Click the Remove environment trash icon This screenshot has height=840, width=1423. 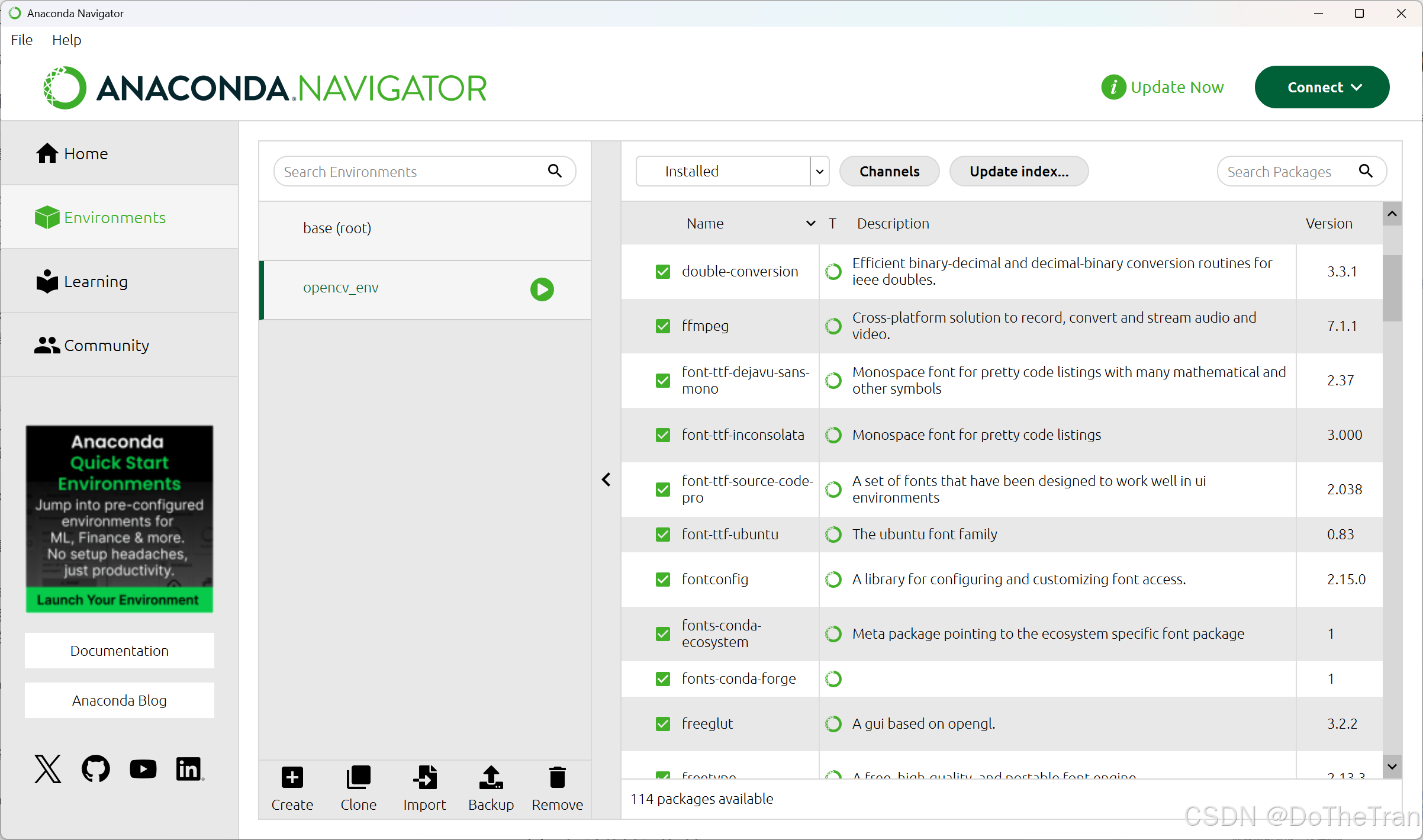click(557, 778)
